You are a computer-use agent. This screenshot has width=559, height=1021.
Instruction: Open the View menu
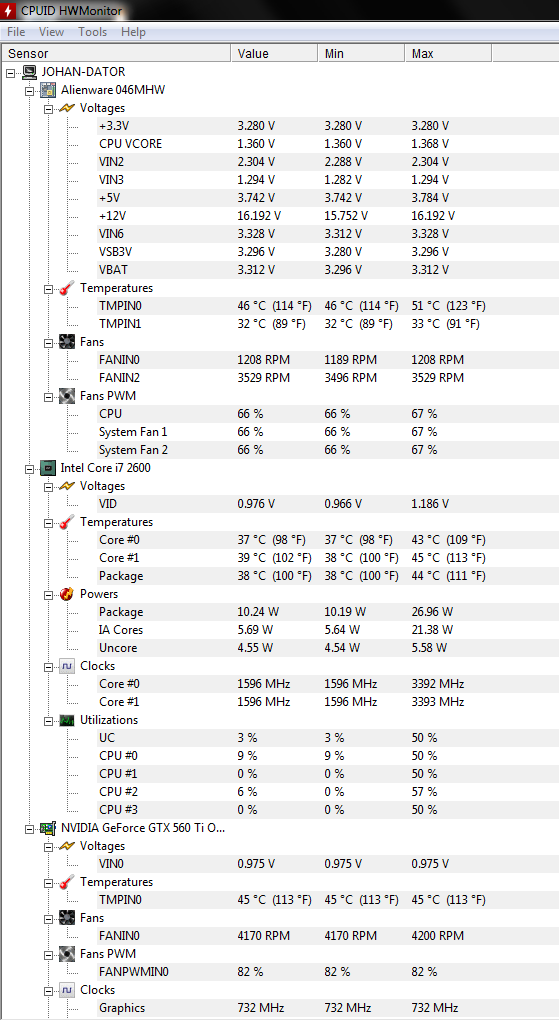[51, 32]
